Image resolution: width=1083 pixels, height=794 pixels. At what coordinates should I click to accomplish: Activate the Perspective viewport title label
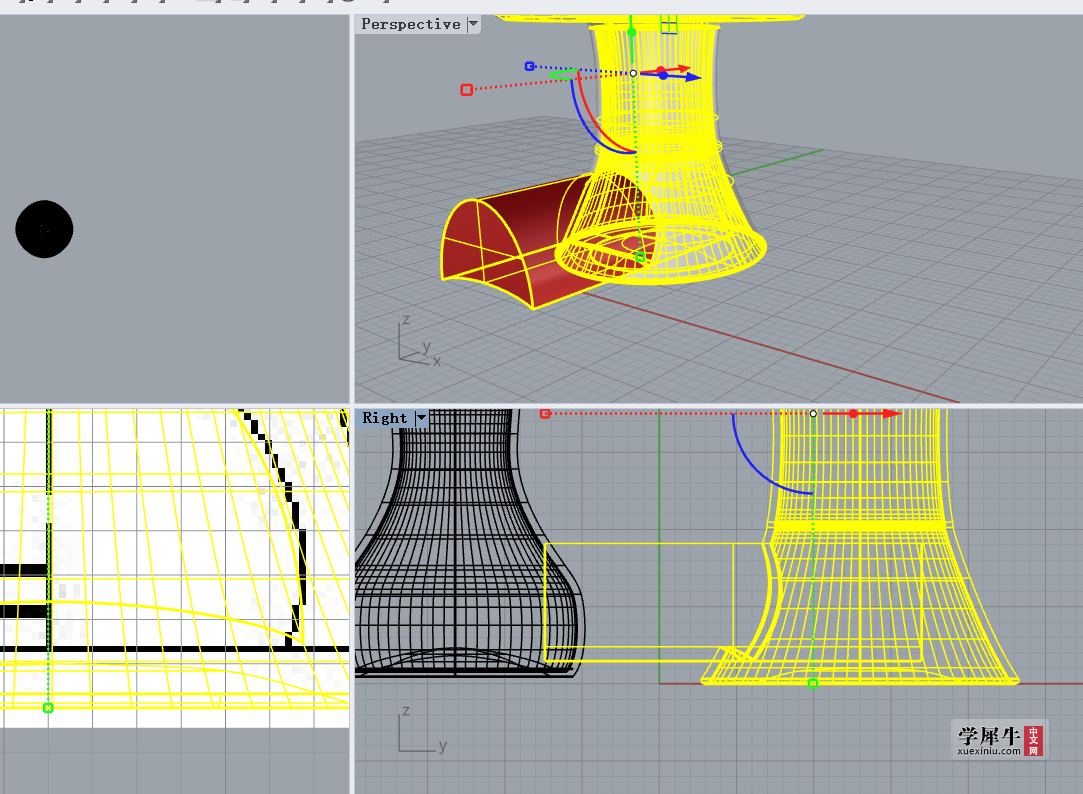pyautogui.click(x=411, y=24)
